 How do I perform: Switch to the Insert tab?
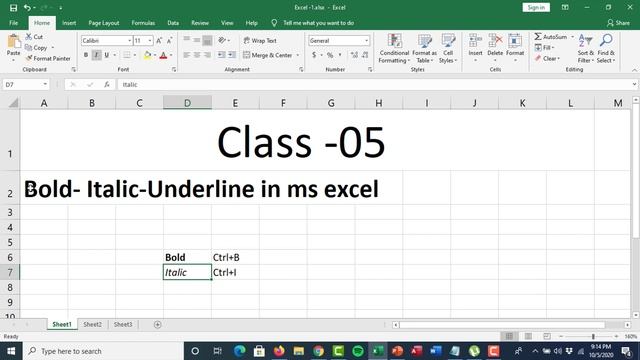69,23
